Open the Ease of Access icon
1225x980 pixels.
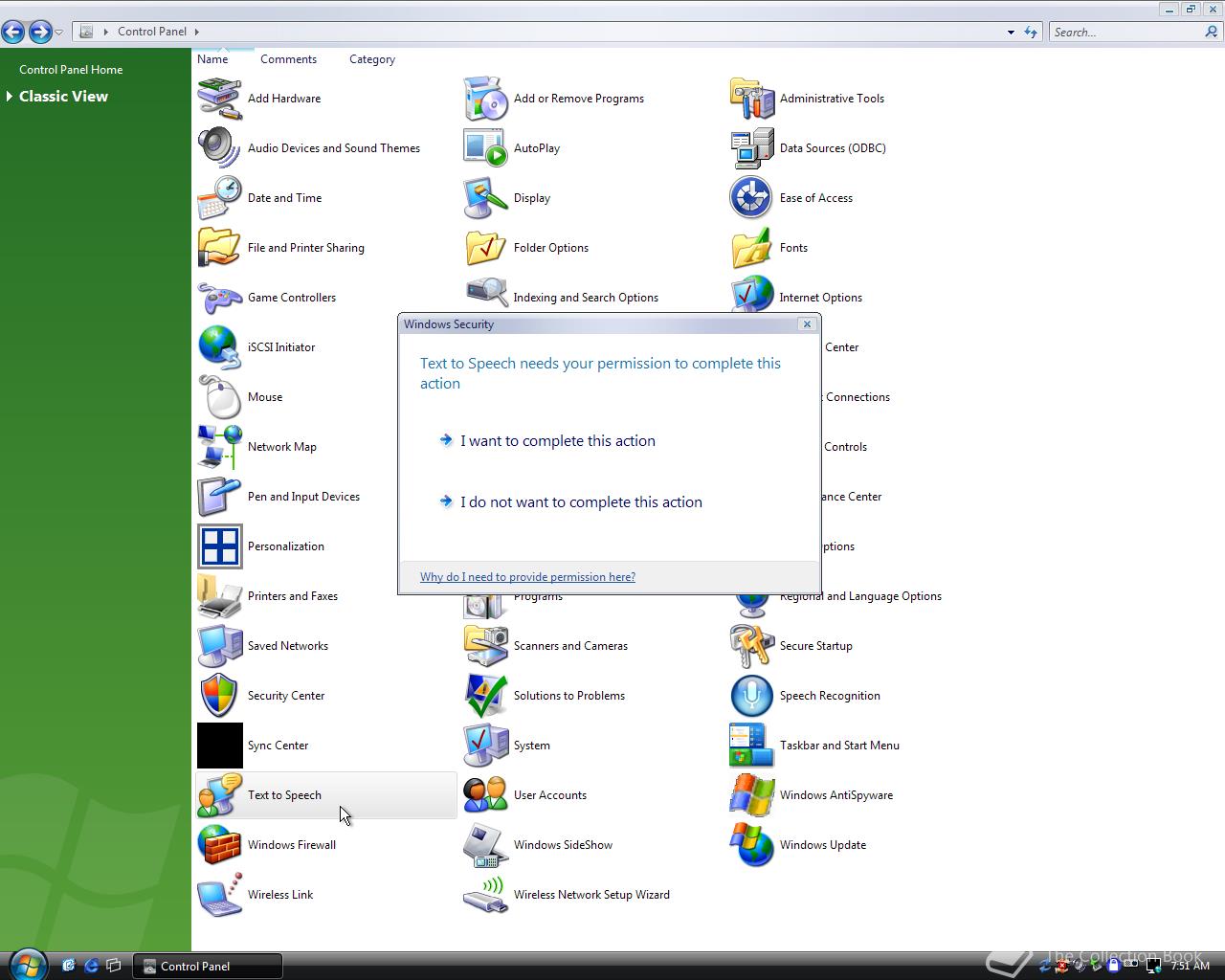751,198
